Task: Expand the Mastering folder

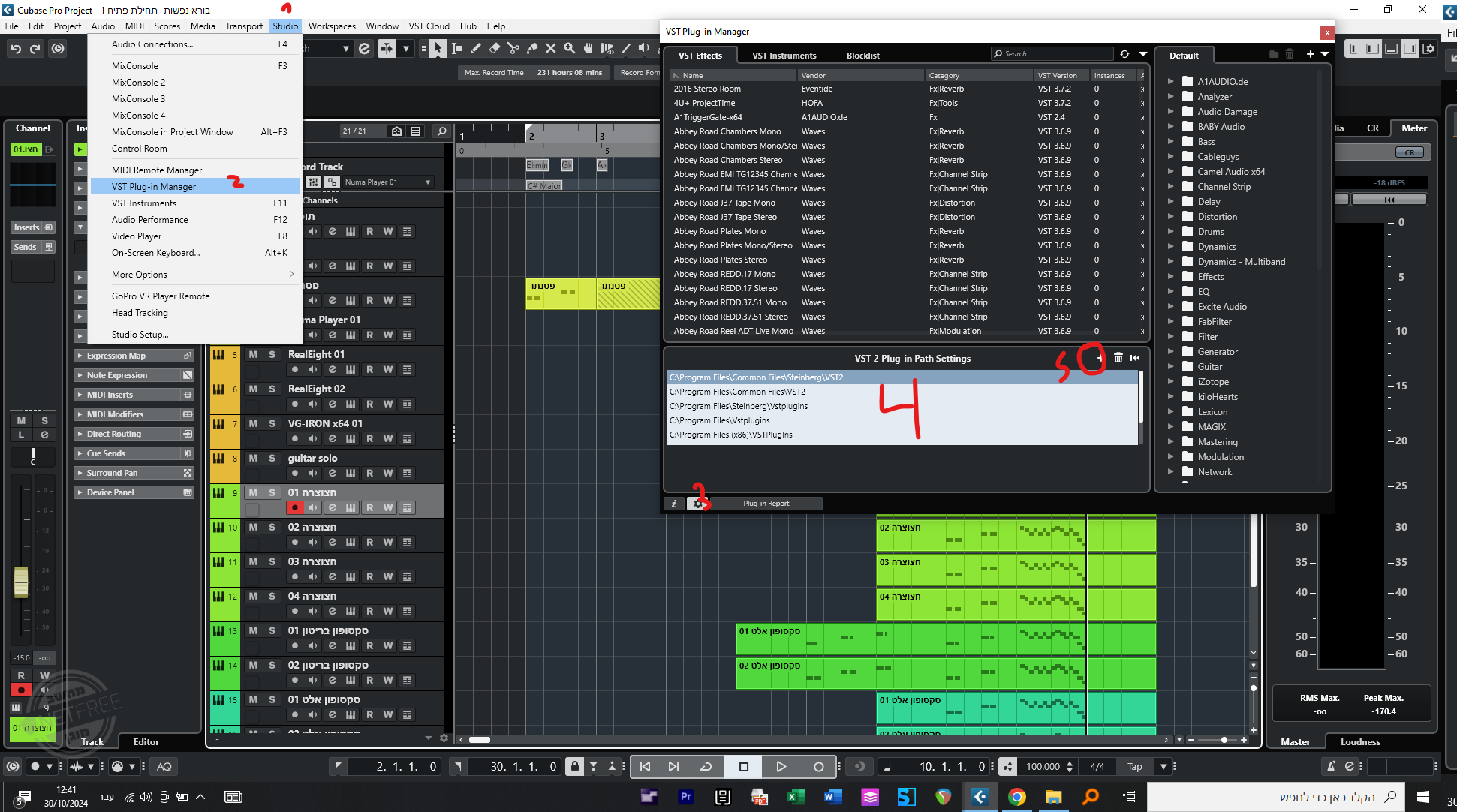Action: [1170, 441]
